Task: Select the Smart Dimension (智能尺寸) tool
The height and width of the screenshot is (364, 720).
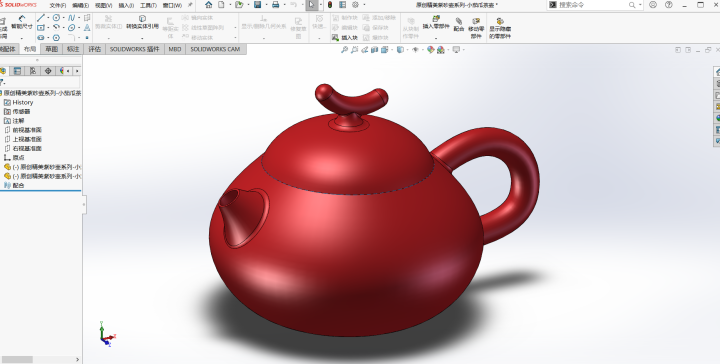Action: tap(22, 23)
